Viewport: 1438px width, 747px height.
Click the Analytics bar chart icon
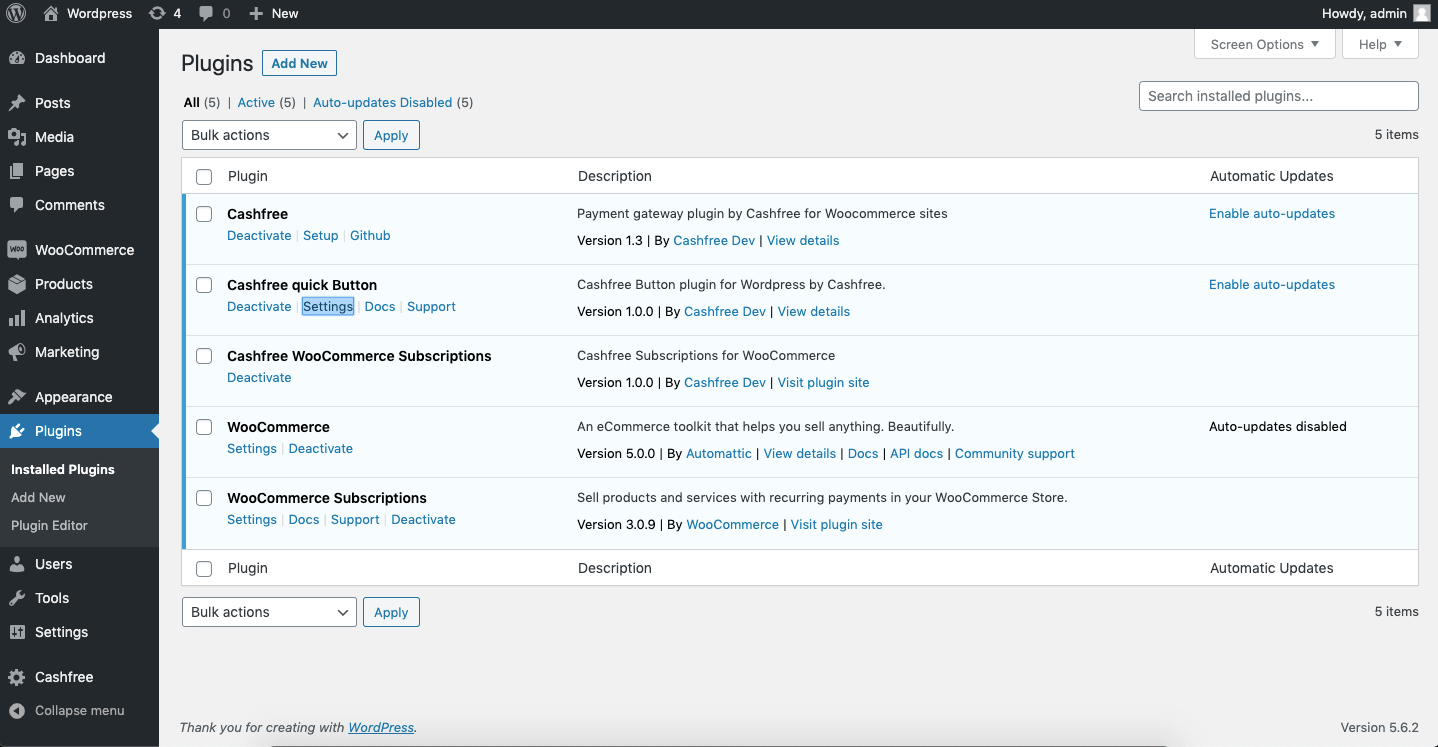click(17, 318)
